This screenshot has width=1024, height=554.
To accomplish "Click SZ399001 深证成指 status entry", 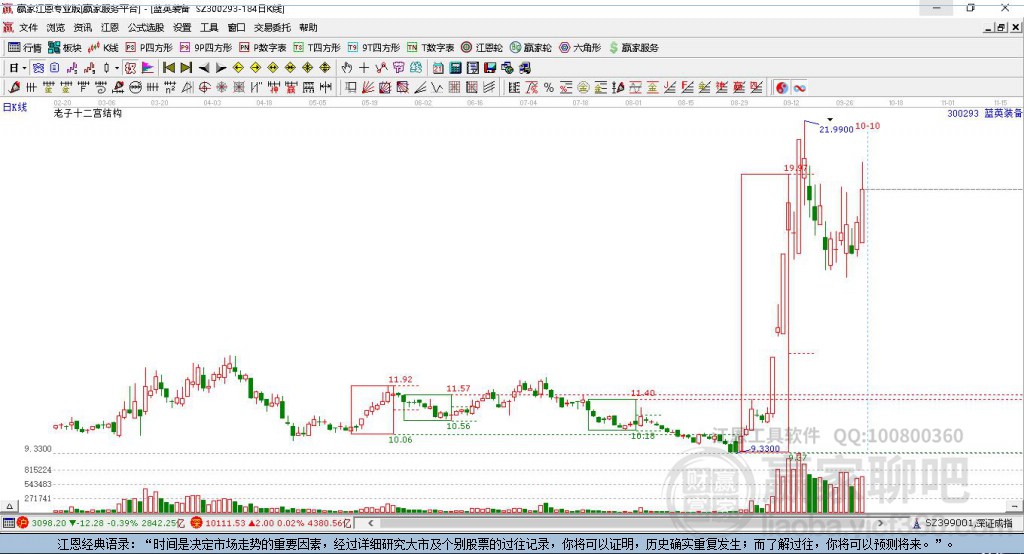I will coord(963,523).
